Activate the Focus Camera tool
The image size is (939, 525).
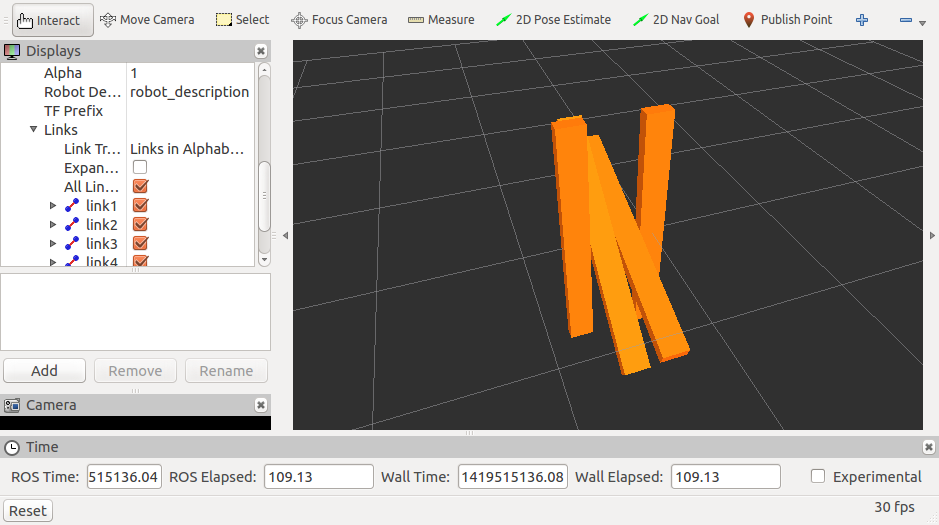coord(339,20)
